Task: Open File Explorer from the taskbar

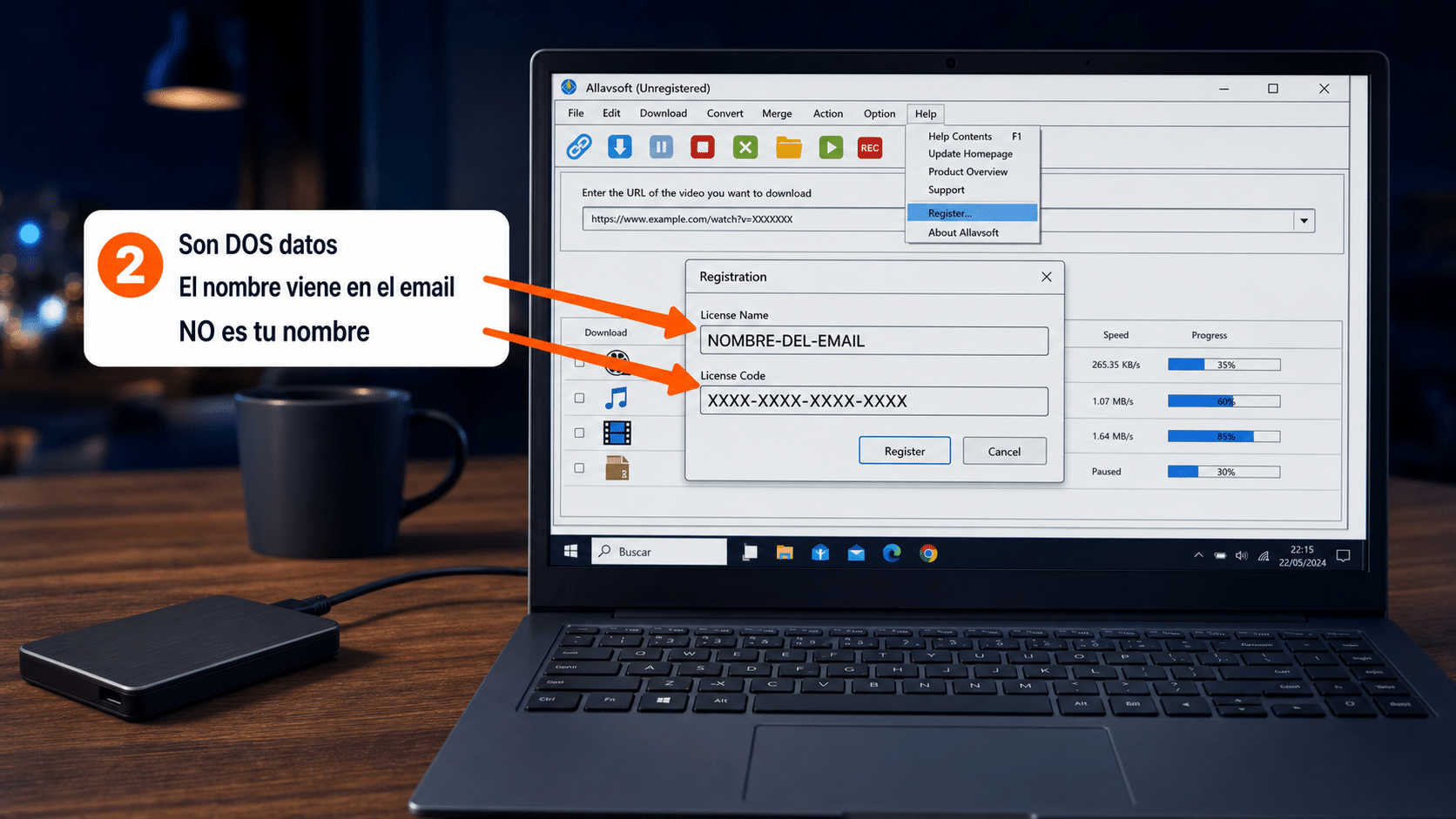Action: [785, 553]
